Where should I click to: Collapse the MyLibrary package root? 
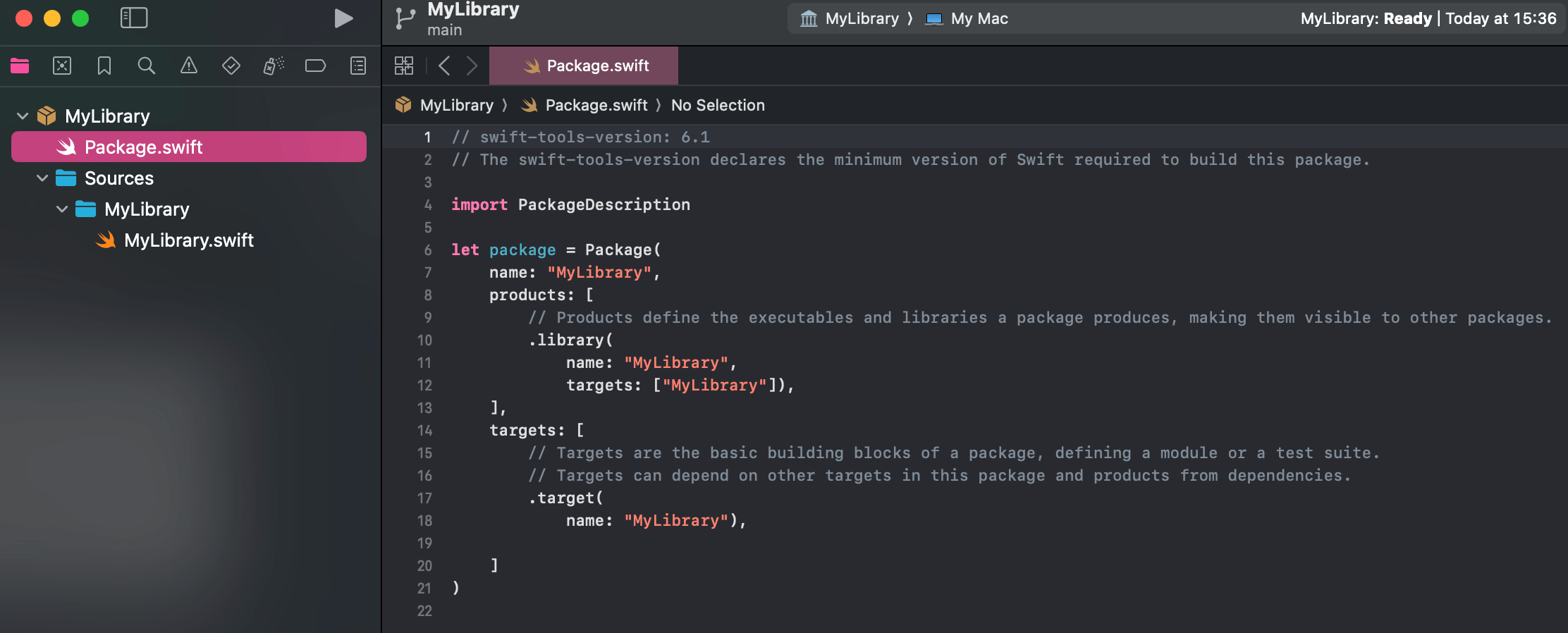pos(23,116)
